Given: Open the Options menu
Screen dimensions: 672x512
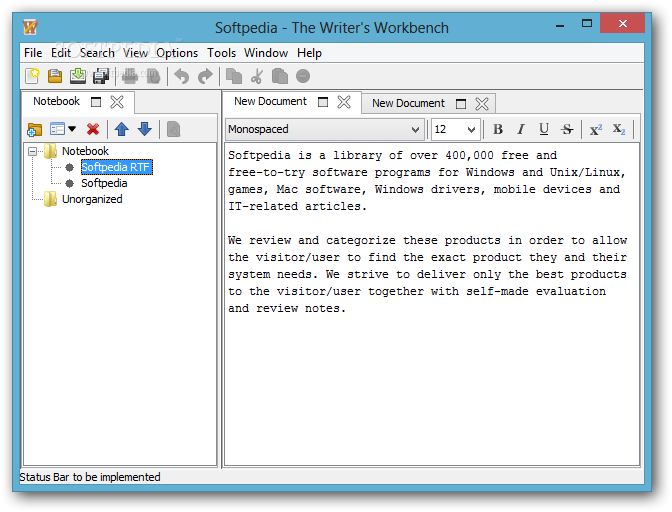Looking at the screenshot, I should click(x=177, y=53).
